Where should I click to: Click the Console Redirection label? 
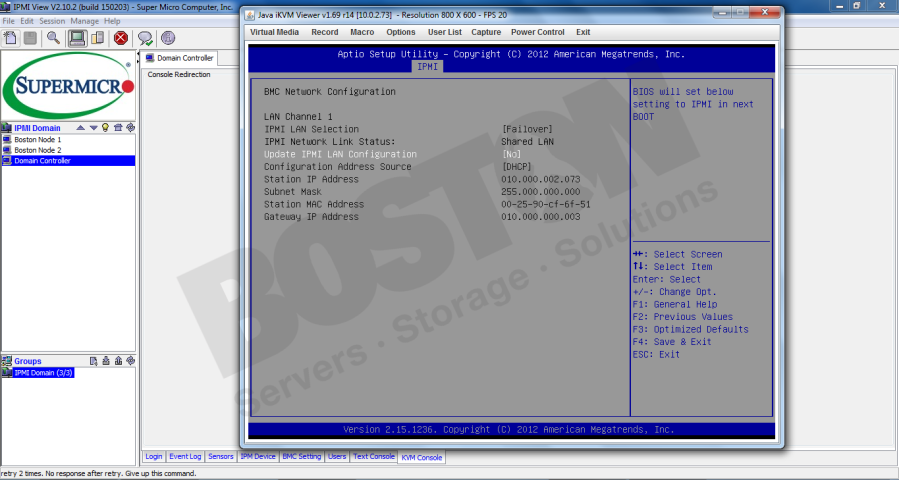[179, 75]
